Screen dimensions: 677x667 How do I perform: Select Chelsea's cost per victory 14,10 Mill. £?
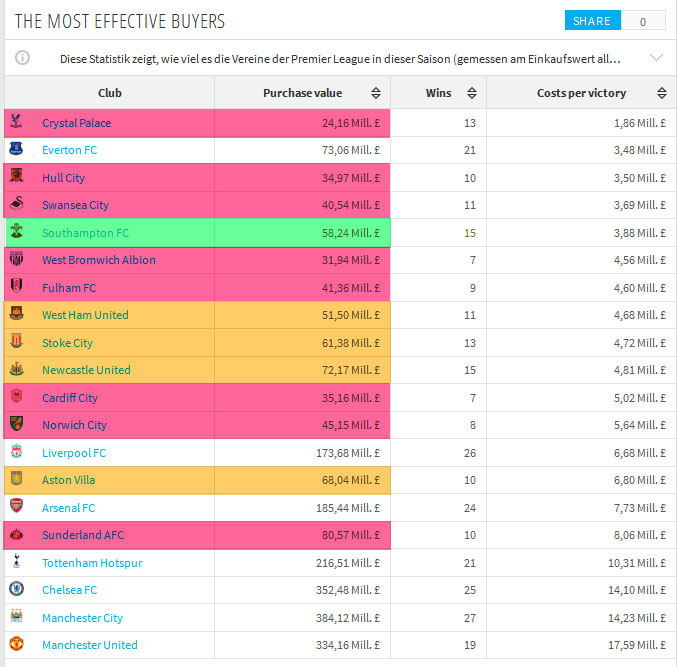pos(637,590)
